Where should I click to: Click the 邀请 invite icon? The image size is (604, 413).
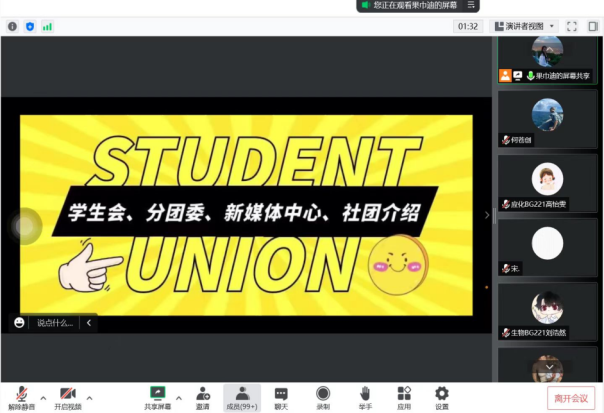tap(203, 393)
